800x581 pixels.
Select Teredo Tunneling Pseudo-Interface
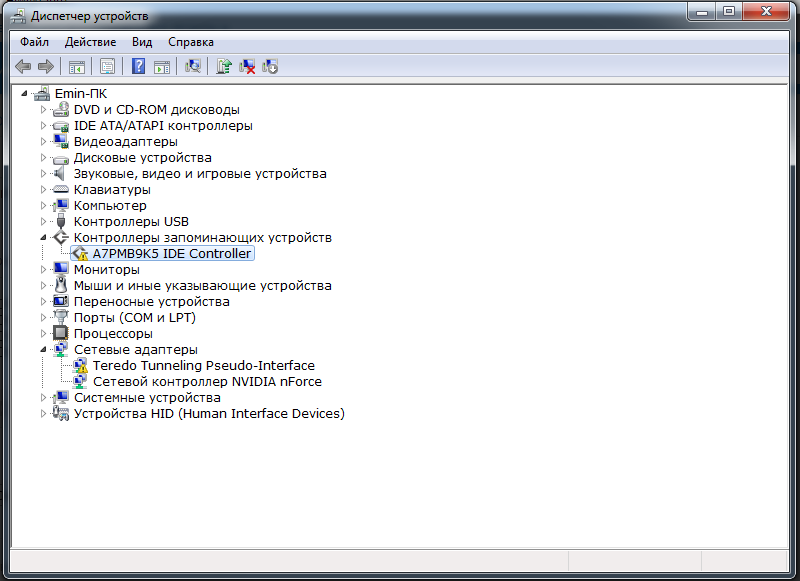(x=204, y=365)
